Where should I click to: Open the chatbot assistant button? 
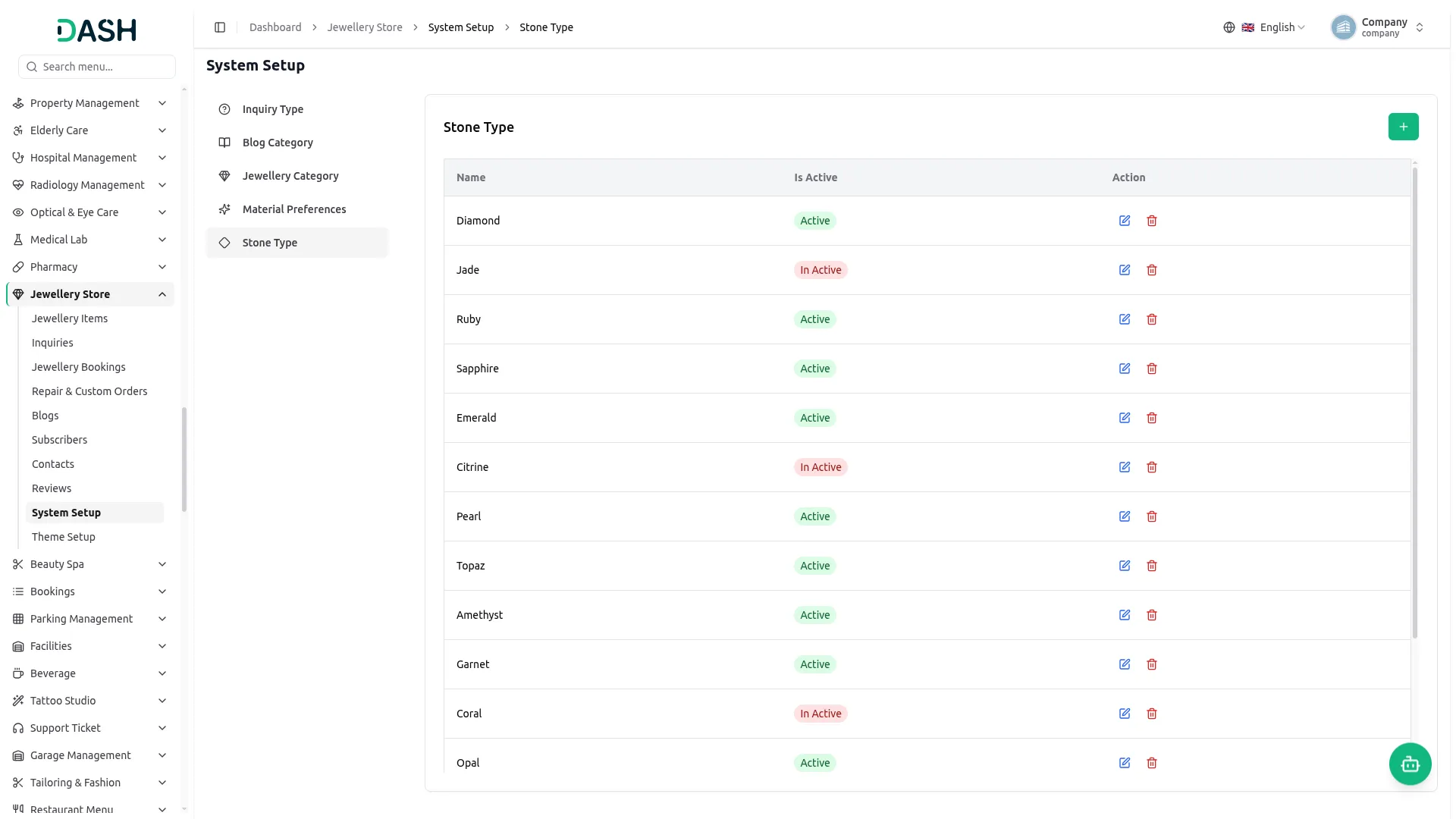click(1410, 764)
